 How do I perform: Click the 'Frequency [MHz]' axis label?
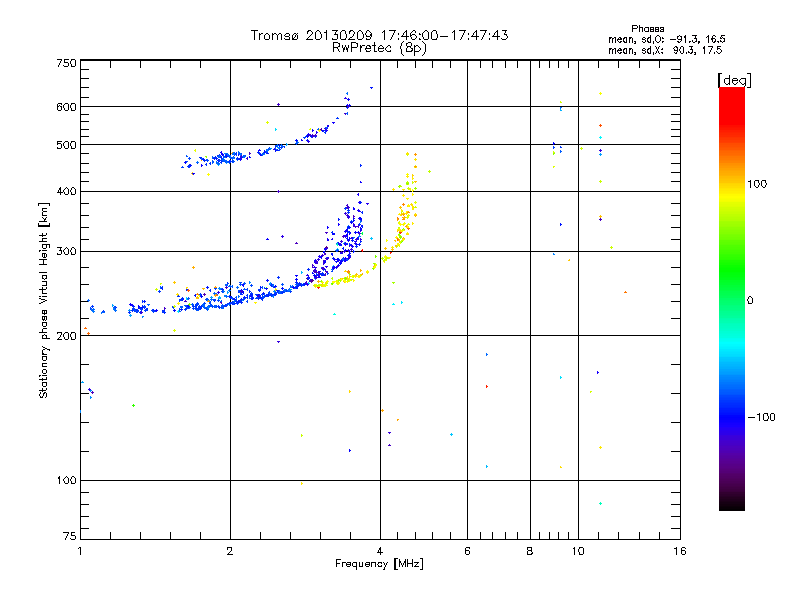click(x=379, y=564)
